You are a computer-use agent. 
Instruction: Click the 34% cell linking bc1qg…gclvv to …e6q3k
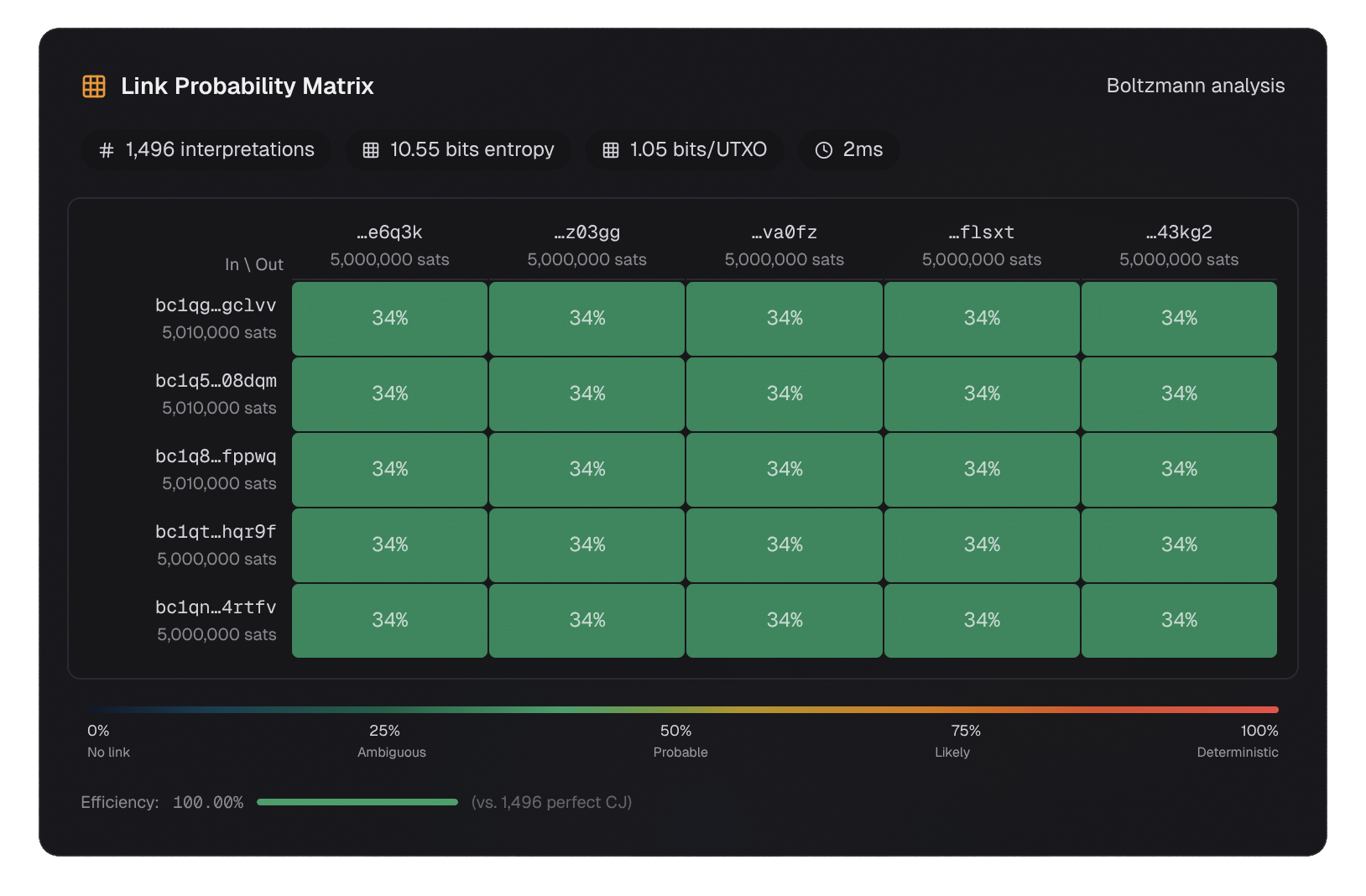(388, 318)
